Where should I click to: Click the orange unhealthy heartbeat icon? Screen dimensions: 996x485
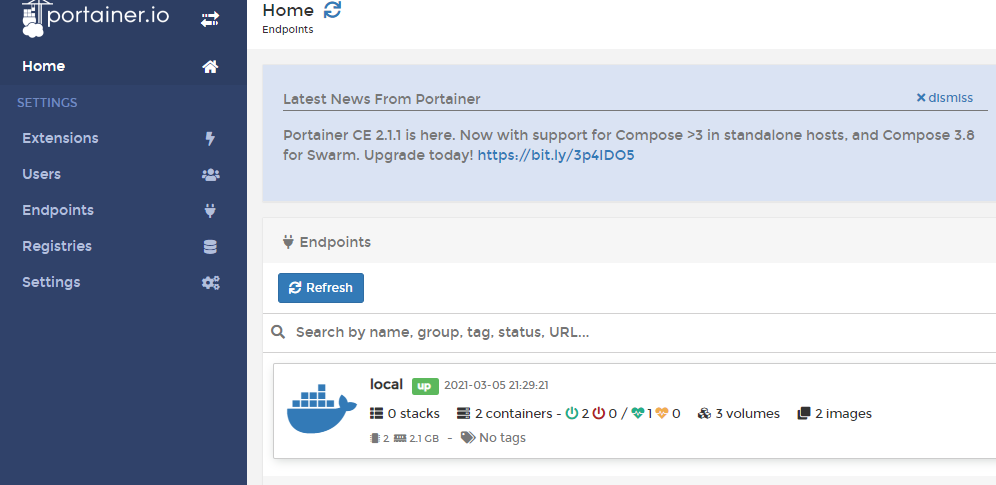tap(662, 413)
